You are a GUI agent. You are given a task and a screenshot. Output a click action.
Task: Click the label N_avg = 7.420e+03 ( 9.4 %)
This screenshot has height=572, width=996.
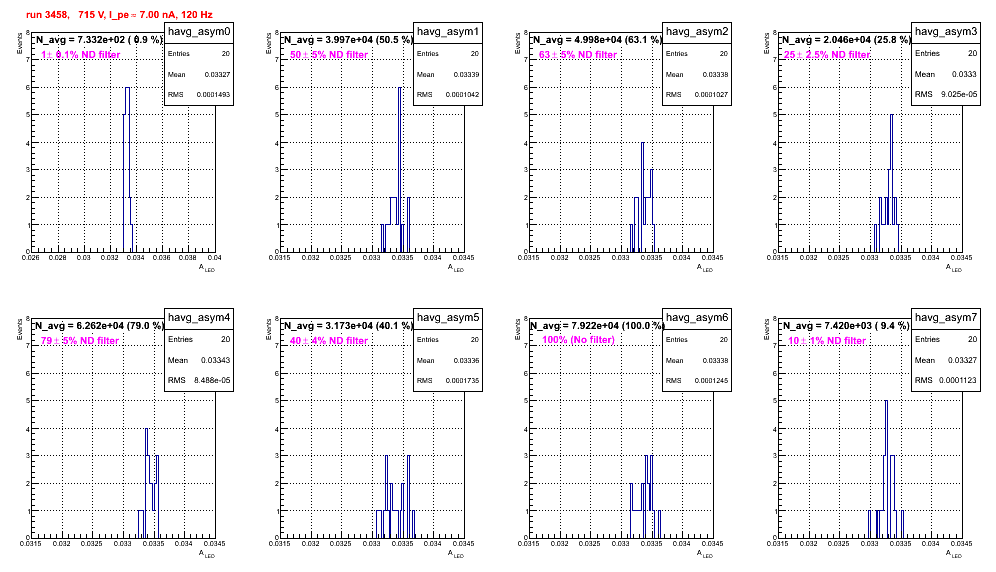click(x=845, y=325)
